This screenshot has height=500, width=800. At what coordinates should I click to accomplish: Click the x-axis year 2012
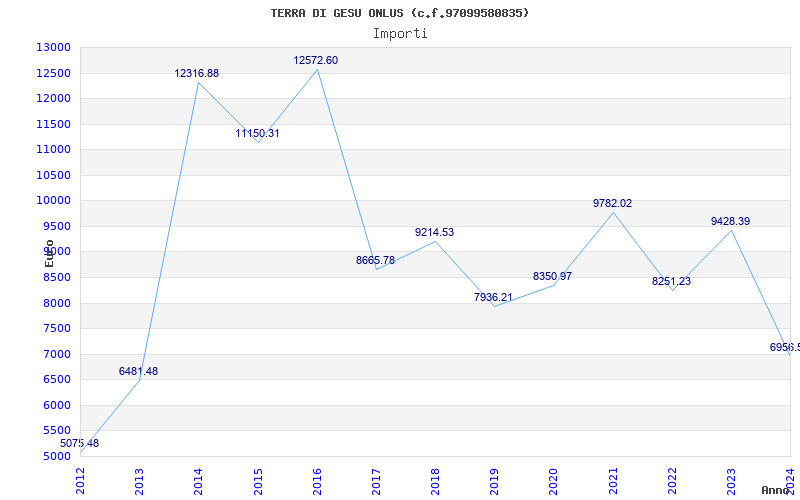click(x=81, y=482)
